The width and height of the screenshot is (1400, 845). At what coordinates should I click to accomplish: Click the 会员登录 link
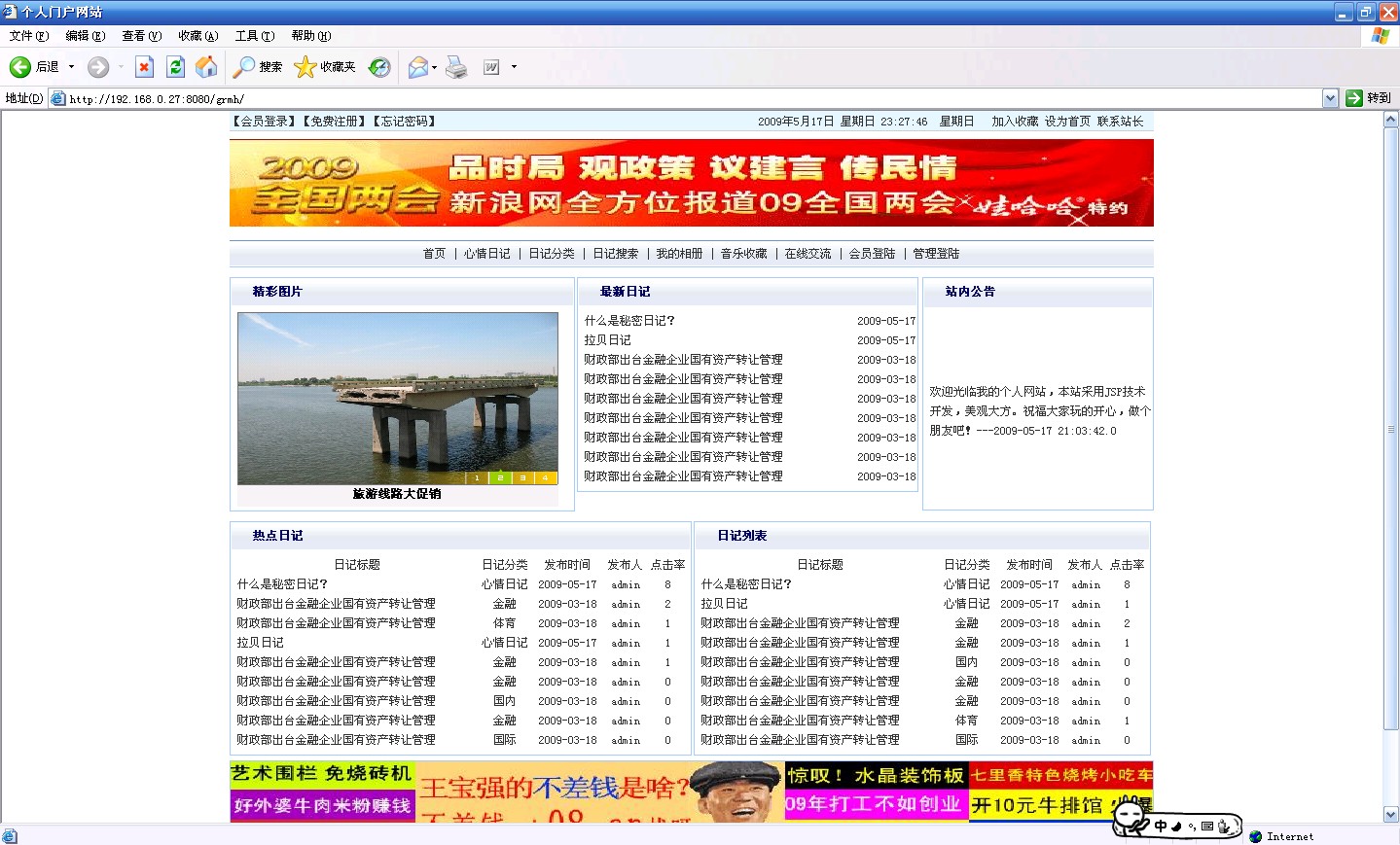coord(264,122)
